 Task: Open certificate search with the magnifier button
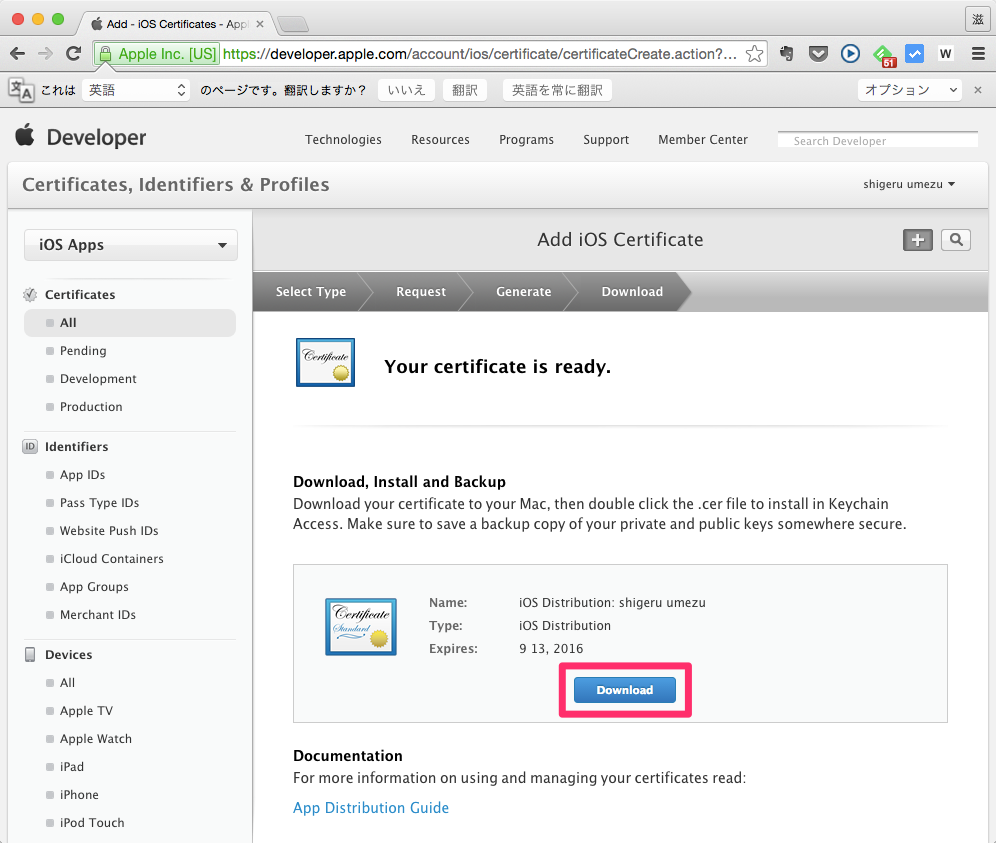(x=956, y=240)
